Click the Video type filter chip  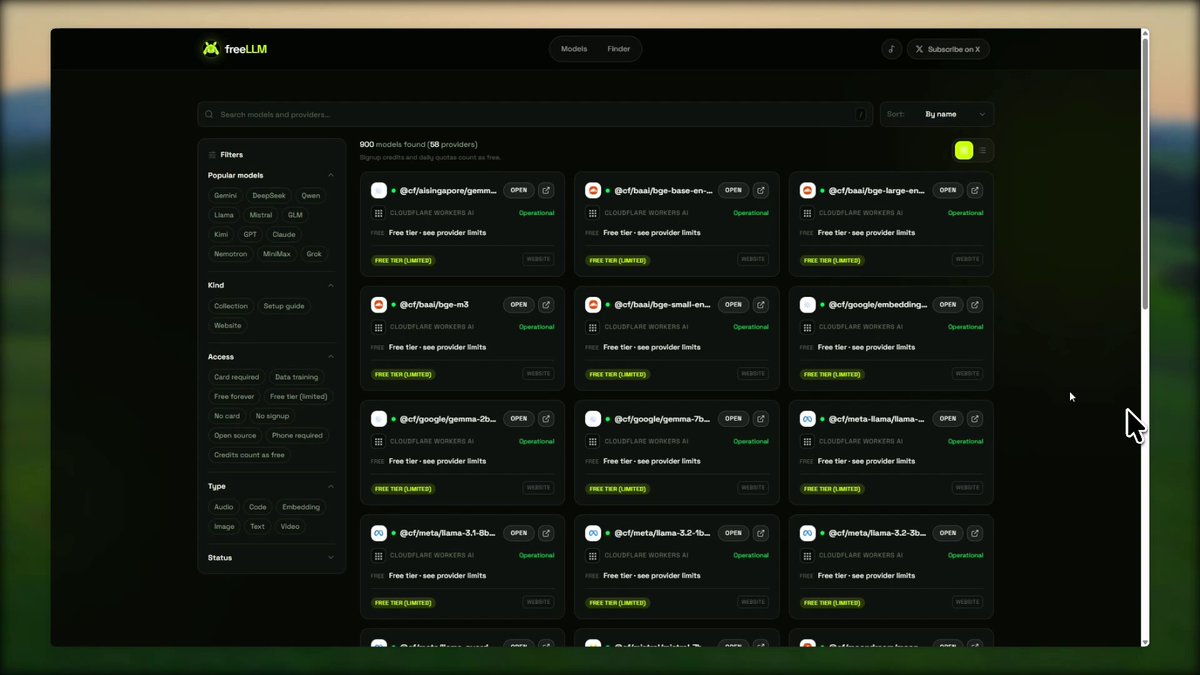pos(290,527)
